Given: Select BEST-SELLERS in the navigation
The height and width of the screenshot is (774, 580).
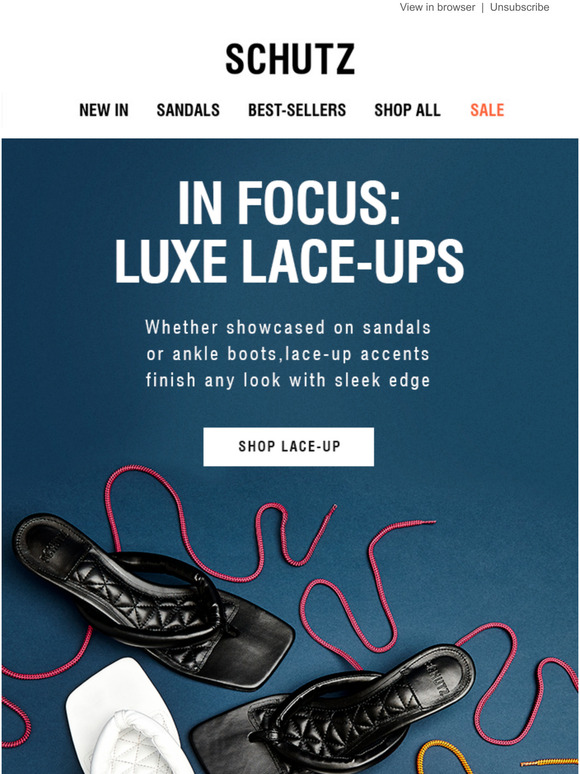Looking at the screenshot, I should coord(297,110).
